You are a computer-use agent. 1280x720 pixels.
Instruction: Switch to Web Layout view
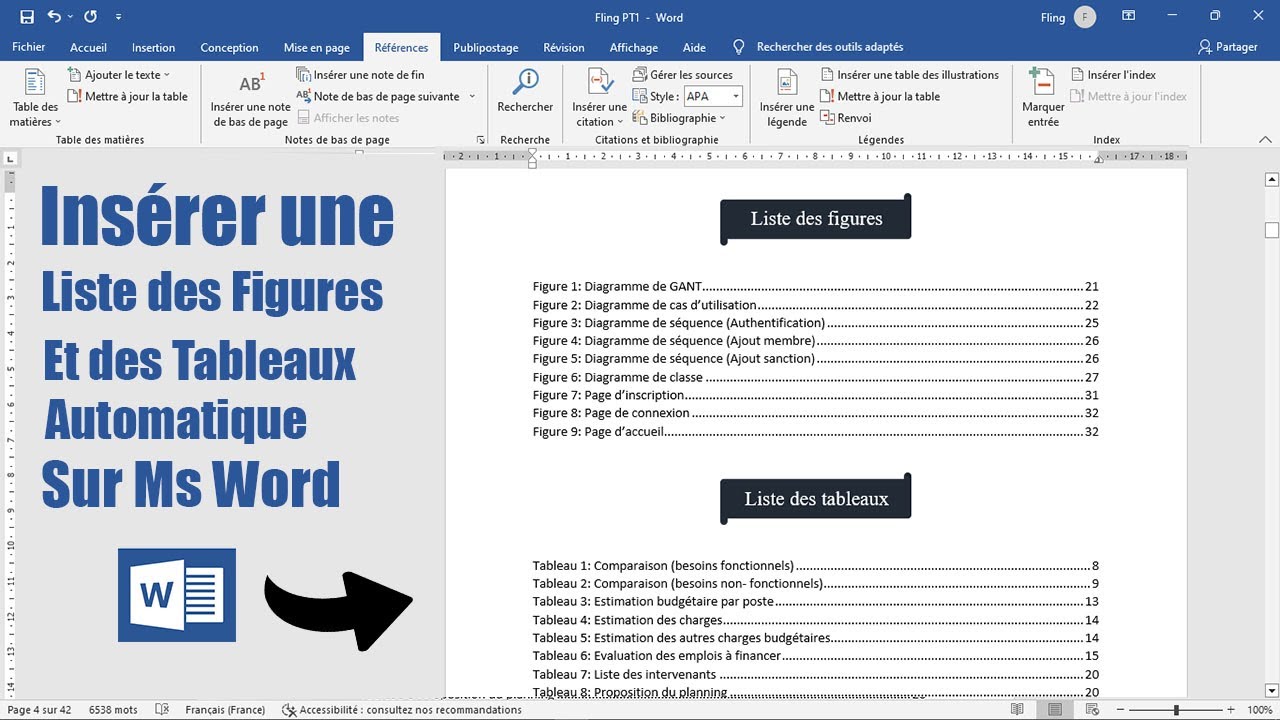pos(1091,710)
